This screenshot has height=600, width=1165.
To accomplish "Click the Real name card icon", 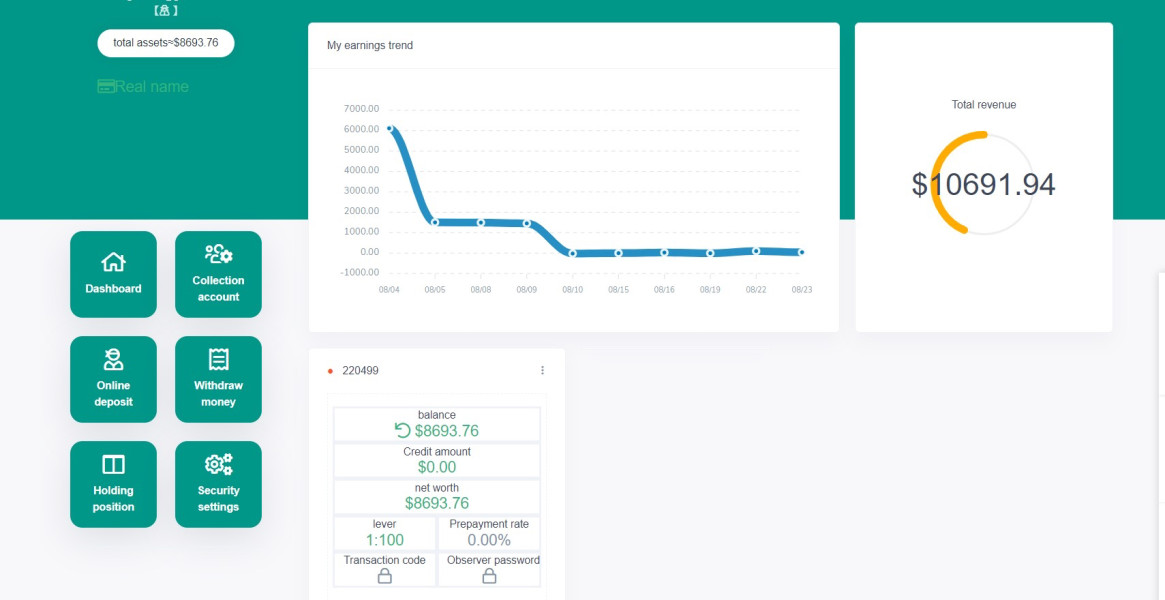I will pos(106,87).
